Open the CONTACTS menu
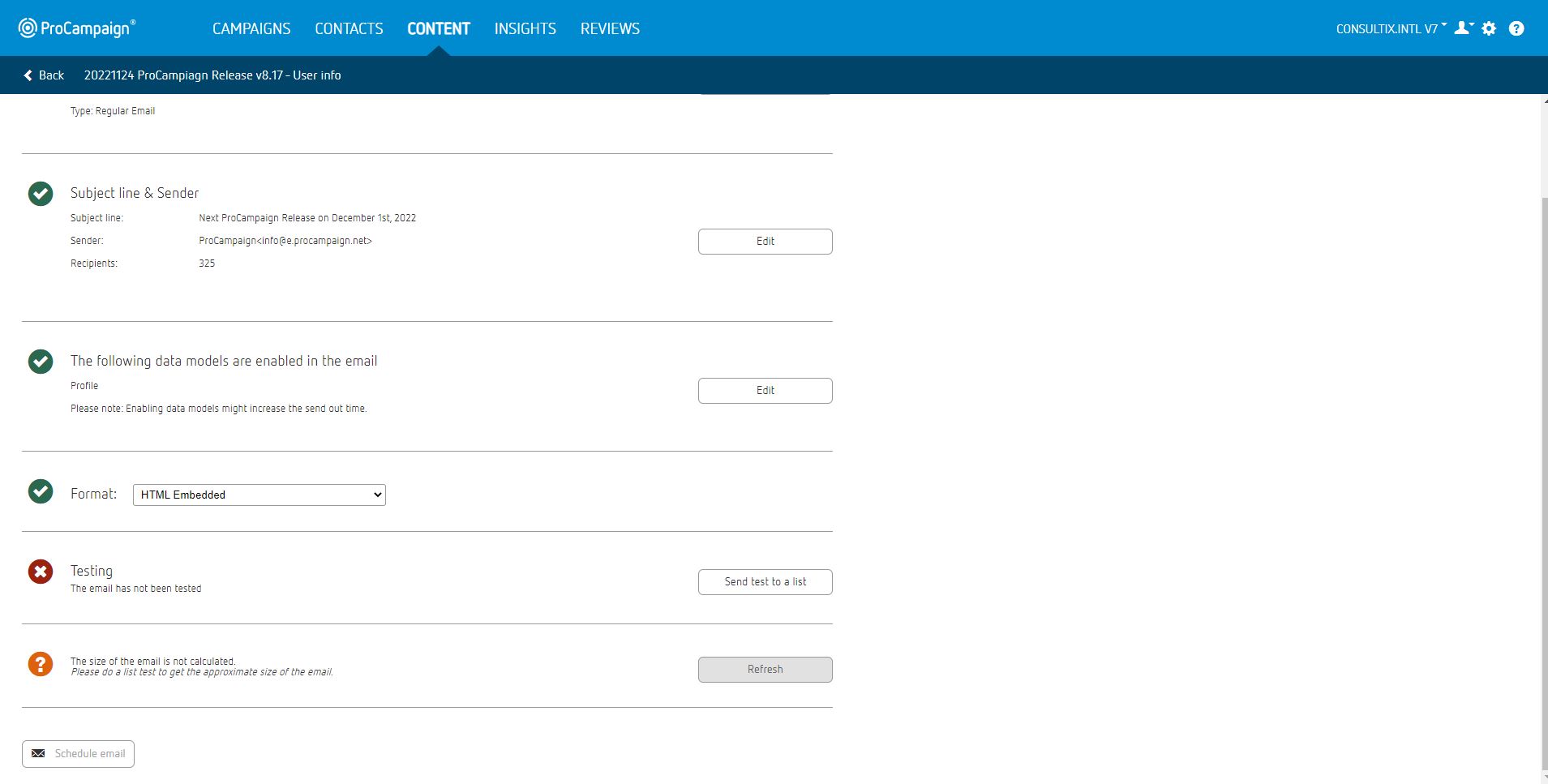The image size is (1548, 784). (349, 28)
